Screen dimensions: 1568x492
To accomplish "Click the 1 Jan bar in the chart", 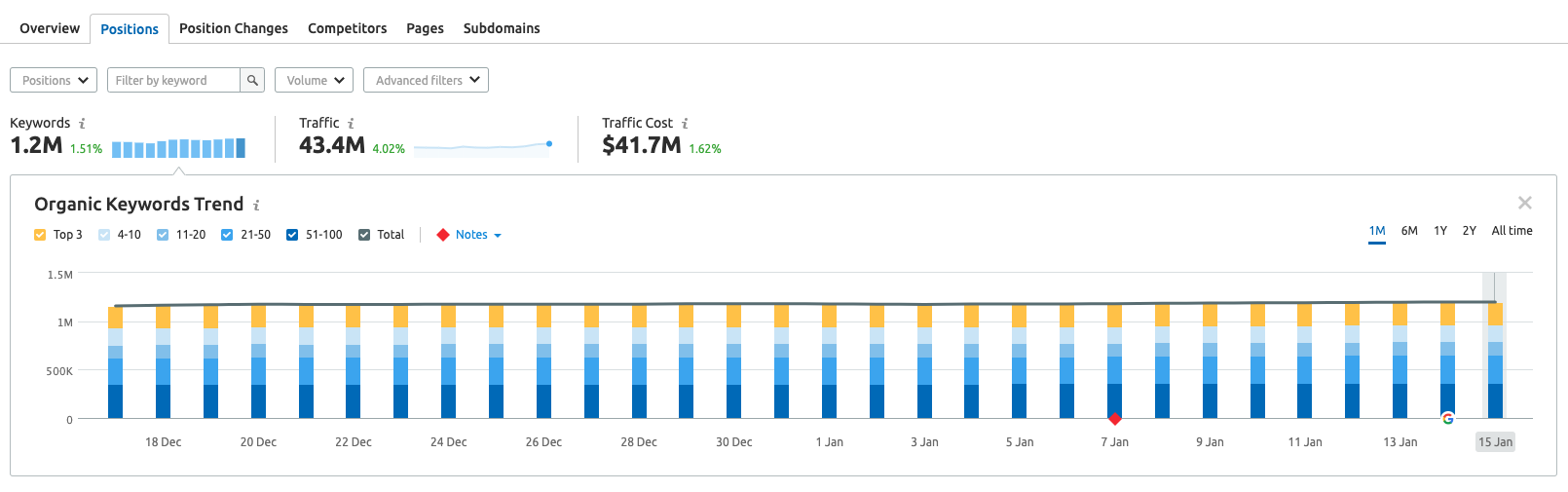I will click(829, 361).
